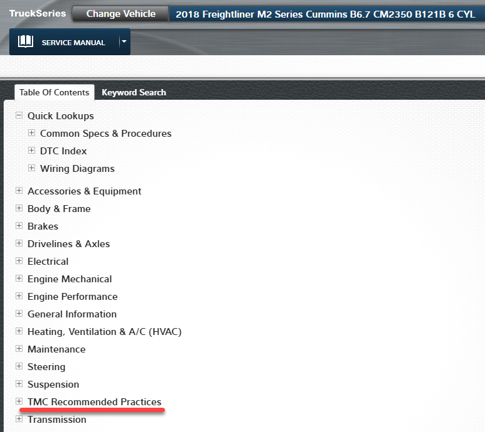The height and width of the screenshot is (432, 485).
Task: Select the Body & Frame label
Action: (x=59, y=209)
